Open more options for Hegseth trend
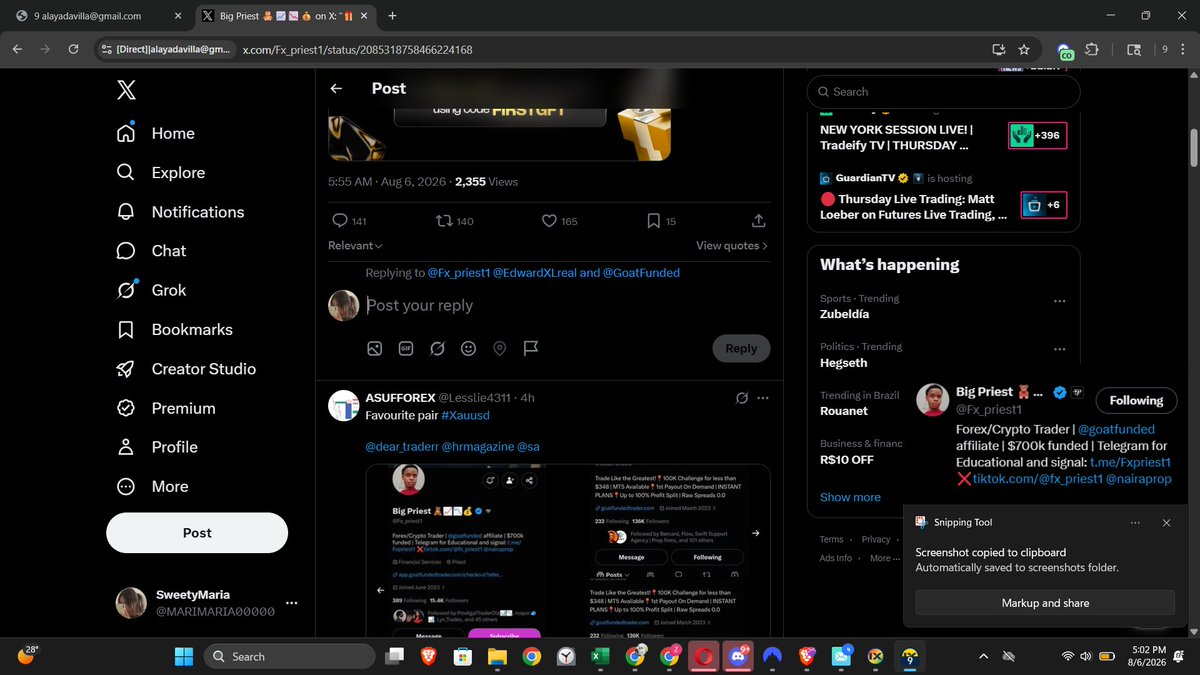This screenshot has height=675, width=1200. 1060,349
